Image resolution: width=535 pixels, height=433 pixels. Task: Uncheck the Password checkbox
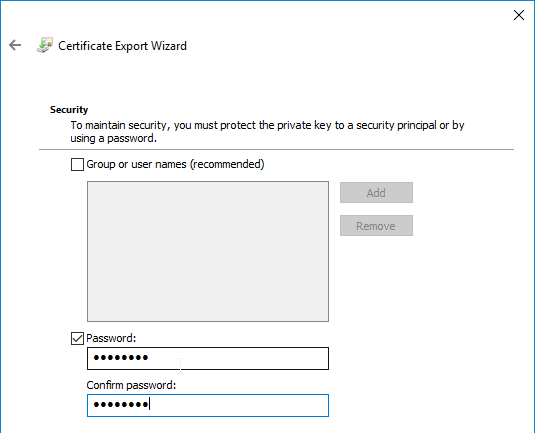tap(77, 338)
